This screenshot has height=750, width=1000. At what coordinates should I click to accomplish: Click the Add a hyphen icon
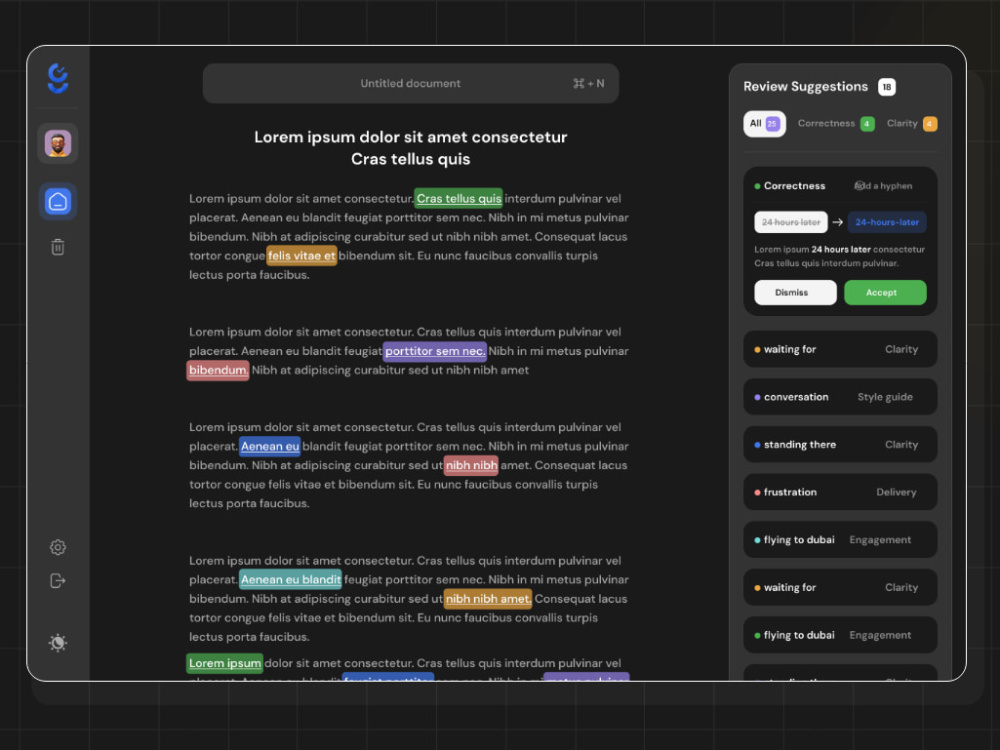(x=861, y=186)
